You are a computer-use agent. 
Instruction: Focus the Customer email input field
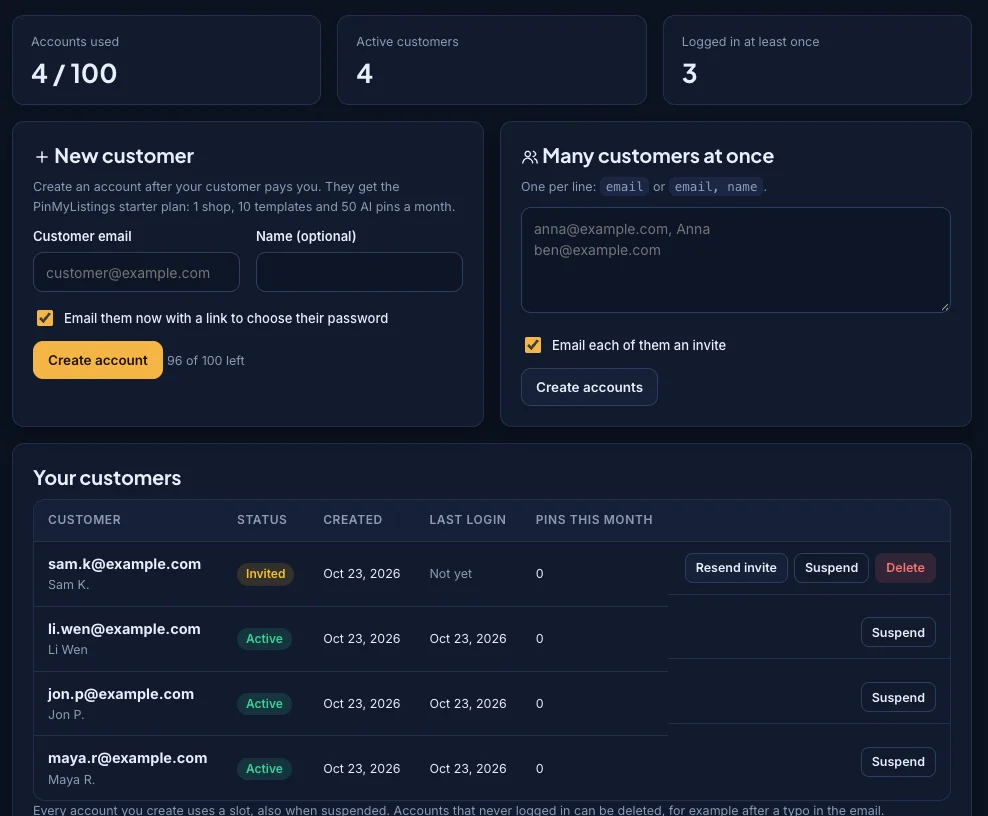pos(136,272)
